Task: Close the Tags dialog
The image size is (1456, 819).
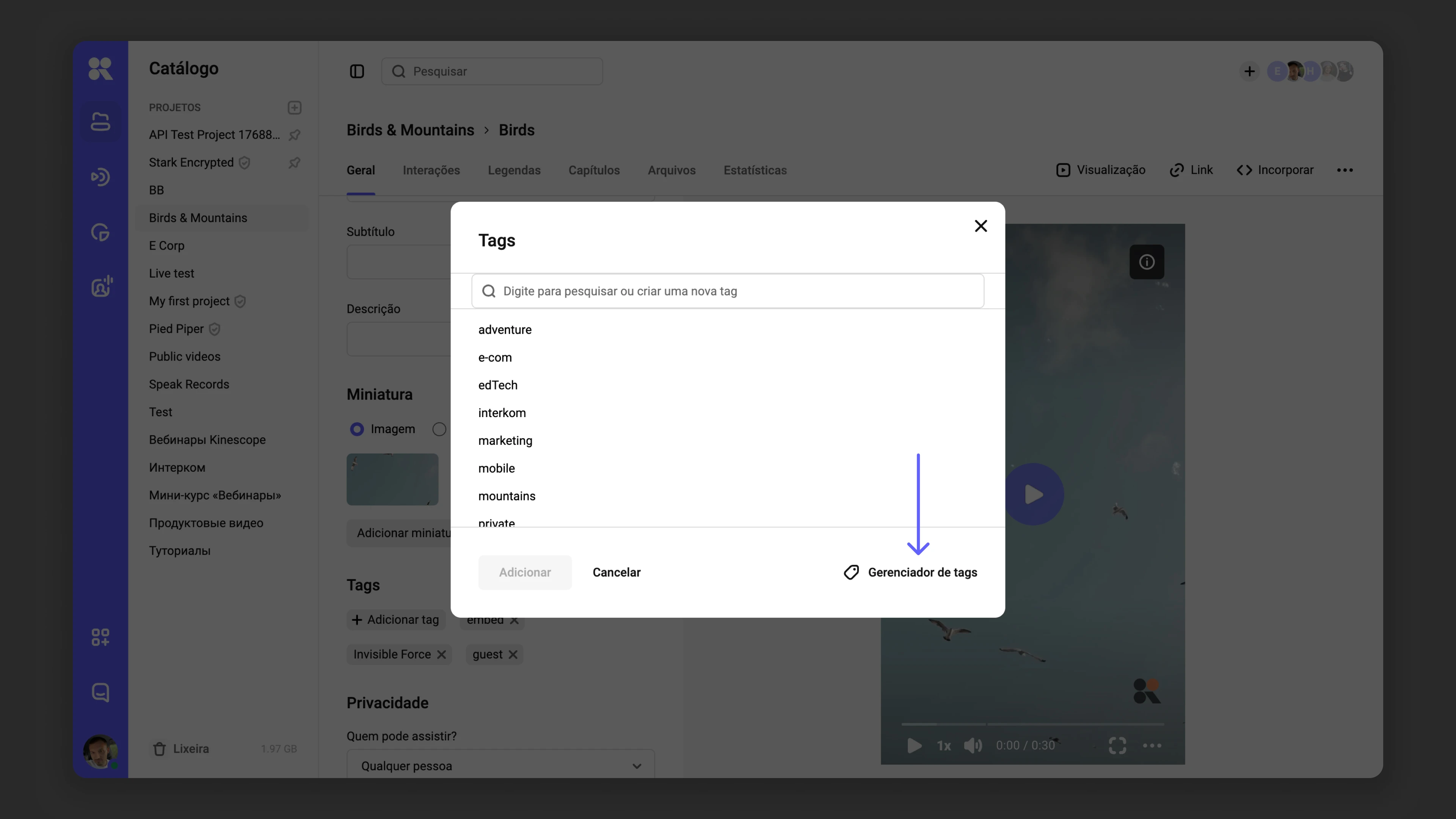Action: click(x=981, y=226)
